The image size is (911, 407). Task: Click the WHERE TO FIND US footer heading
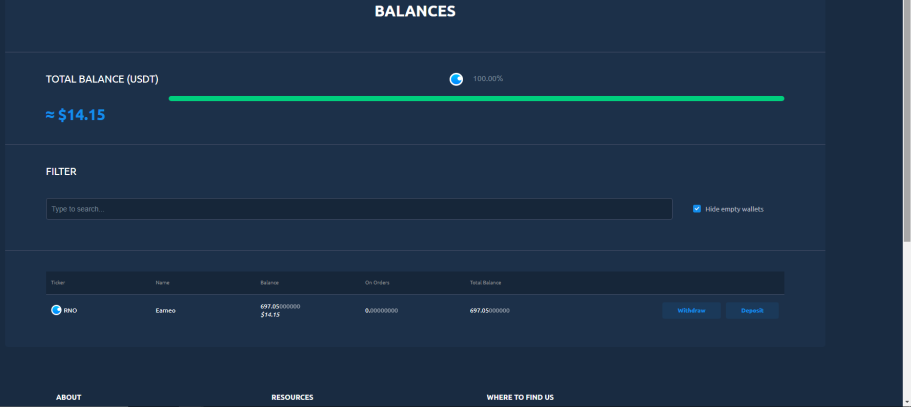tap(520, 398)
